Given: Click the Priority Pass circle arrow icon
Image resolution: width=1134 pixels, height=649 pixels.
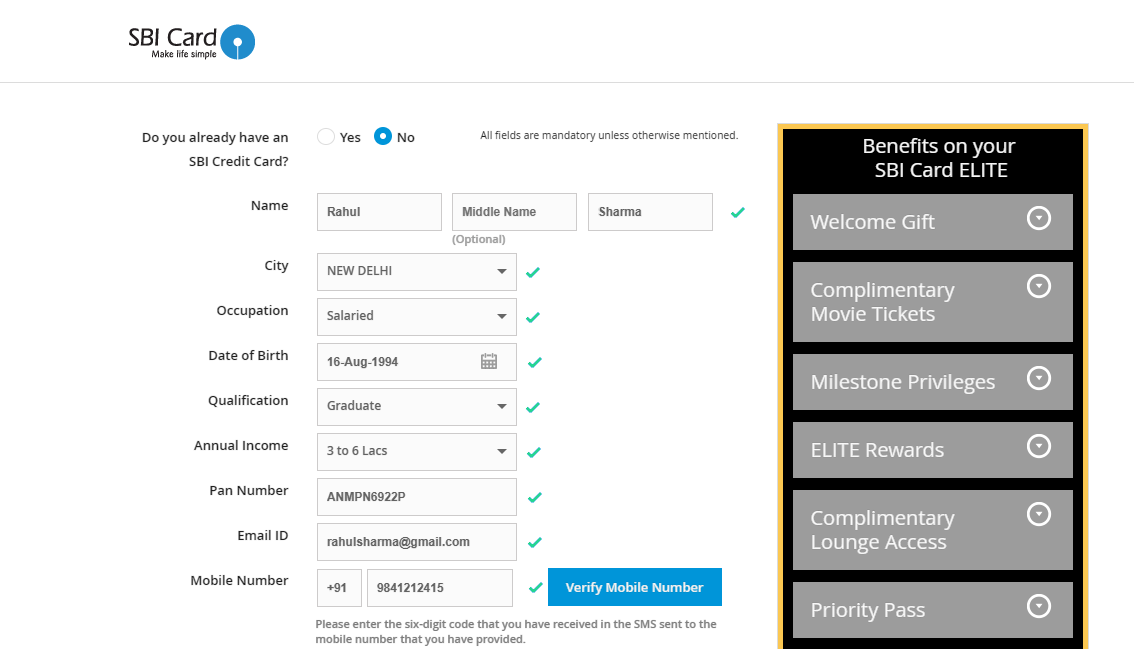Looking at the screenshot, I should (1039, 606).
